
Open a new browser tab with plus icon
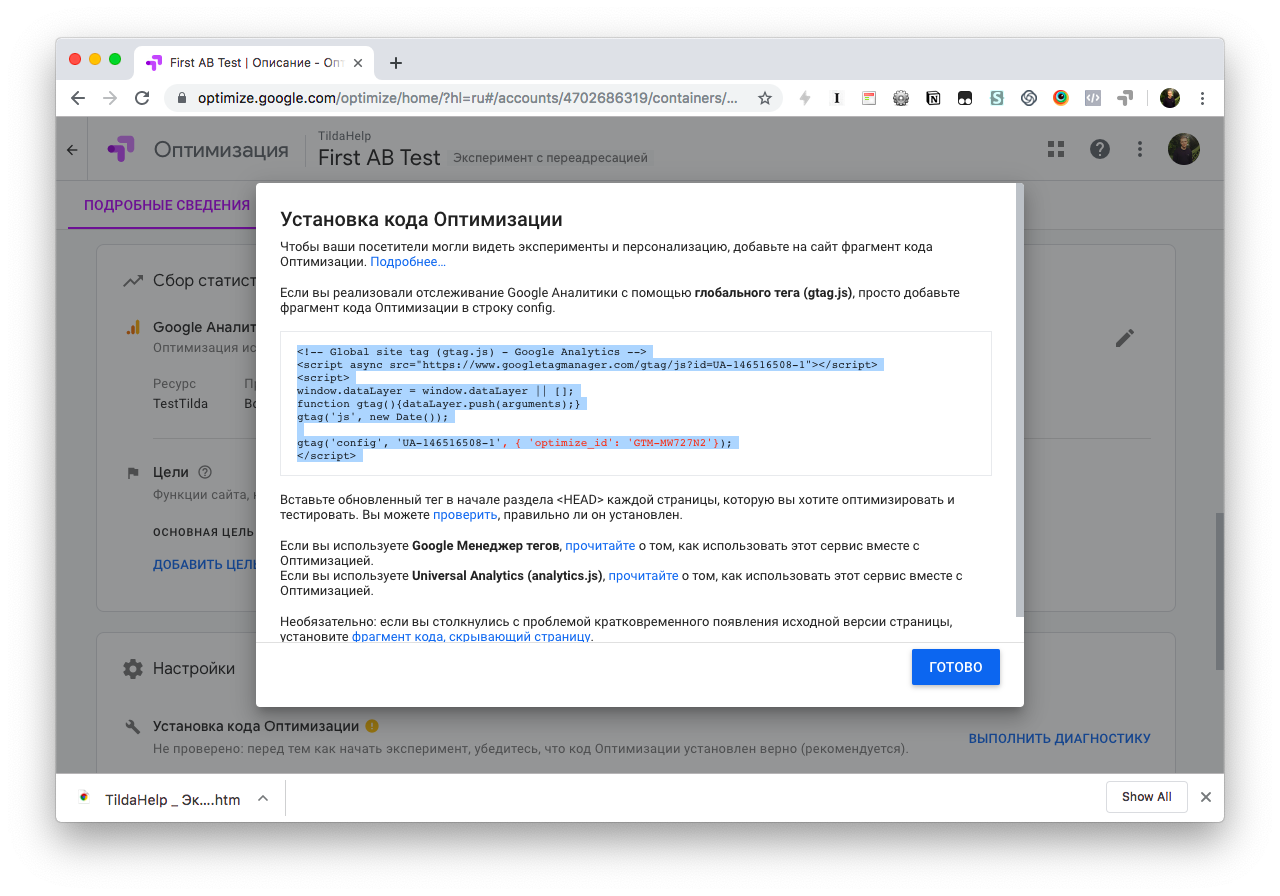click(396, 63)
